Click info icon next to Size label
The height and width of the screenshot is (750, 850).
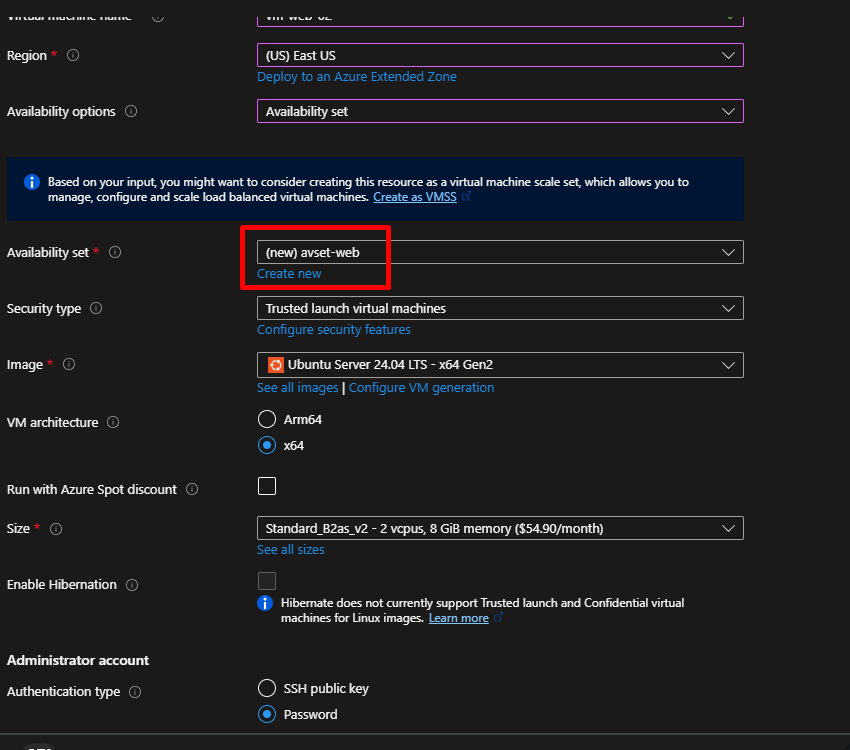(x=56, y=529)
